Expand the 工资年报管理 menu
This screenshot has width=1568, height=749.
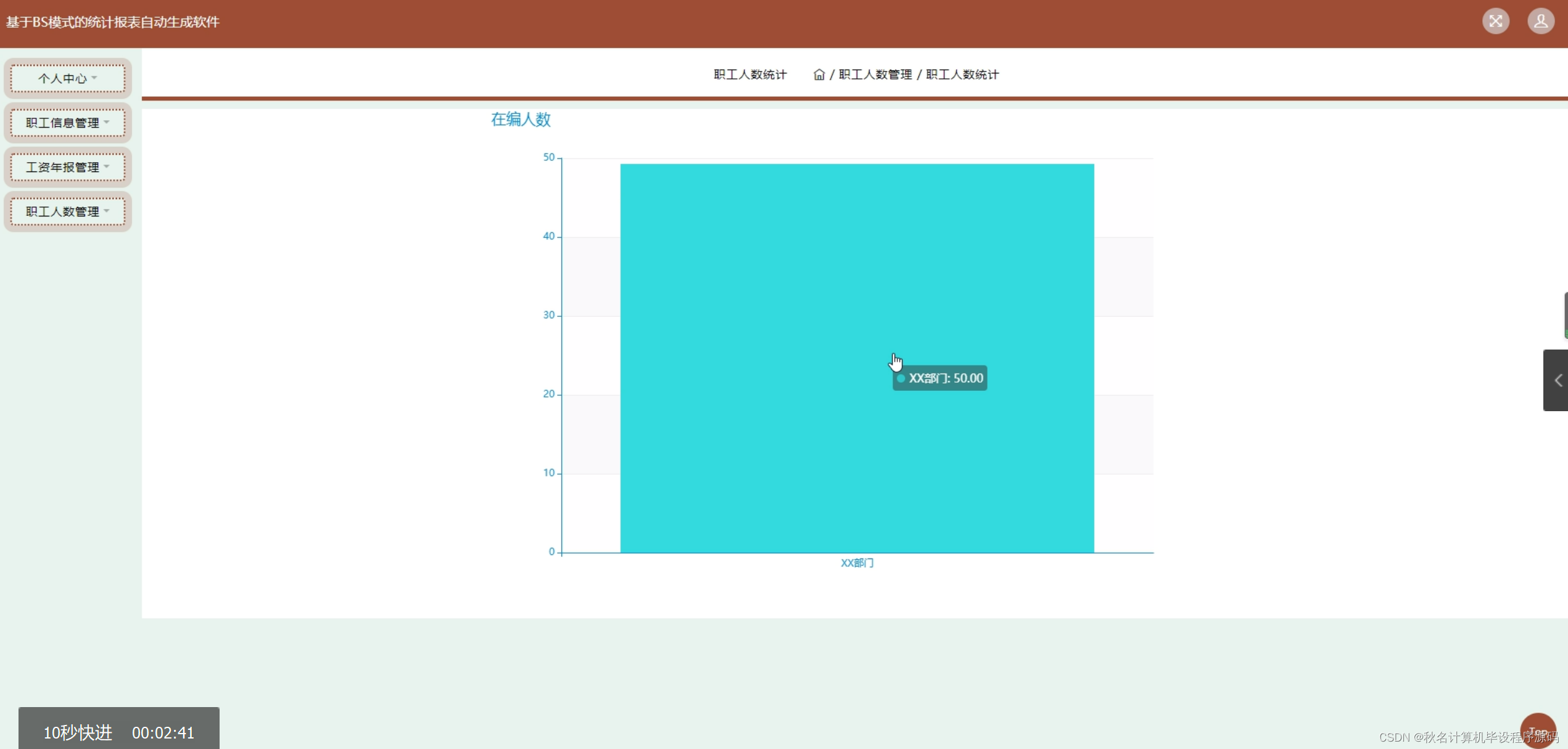(67, 166)
